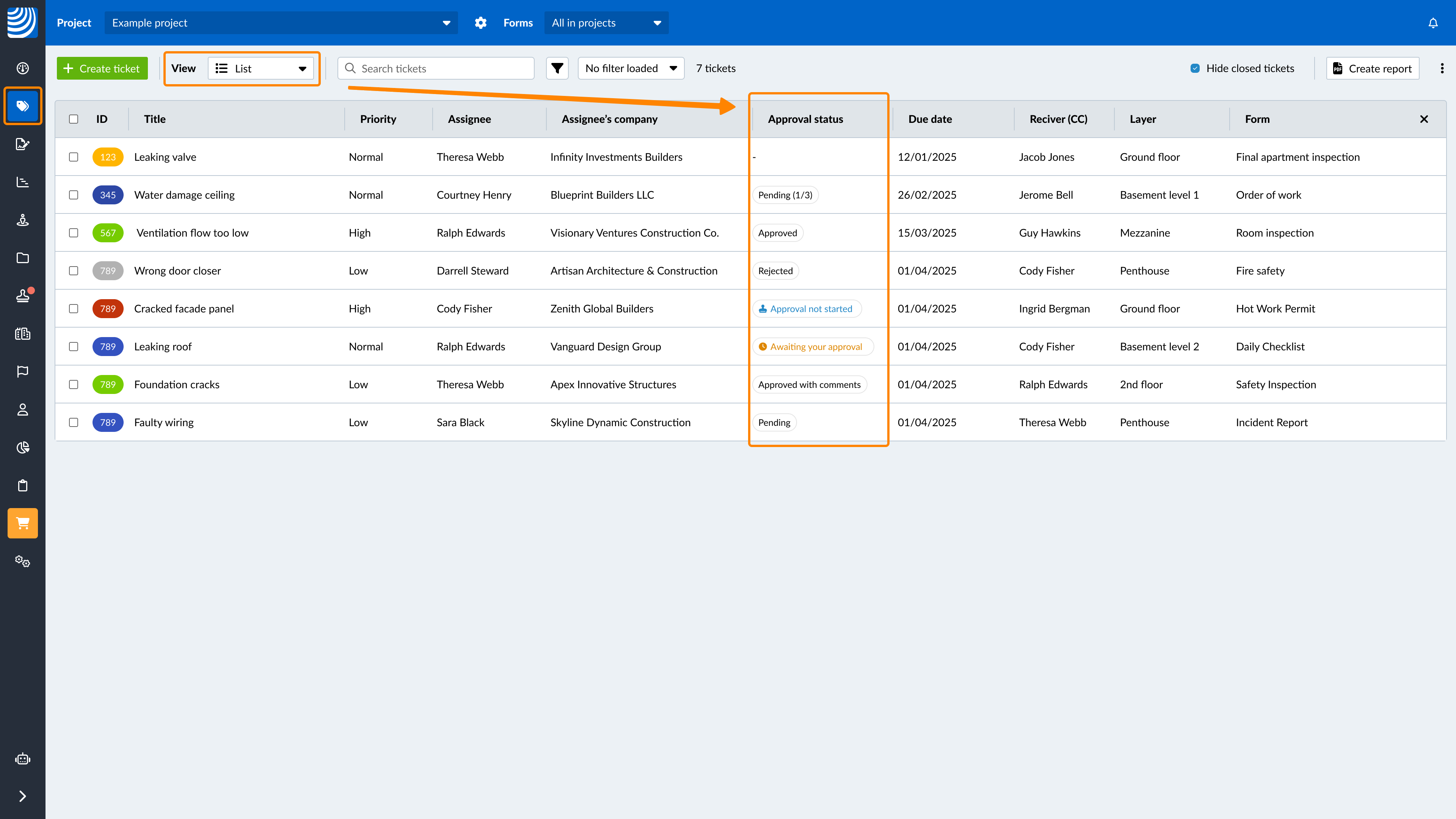Toggle Hide closed tickets checkbox
Image resolution: width=1456 pixels, height=819 pixels.
tap(1195, 68)
